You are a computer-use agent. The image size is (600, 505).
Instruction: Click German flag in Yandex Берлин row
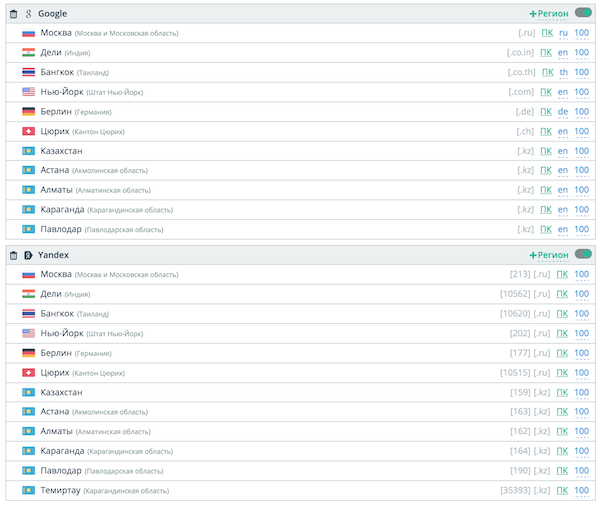29,353
